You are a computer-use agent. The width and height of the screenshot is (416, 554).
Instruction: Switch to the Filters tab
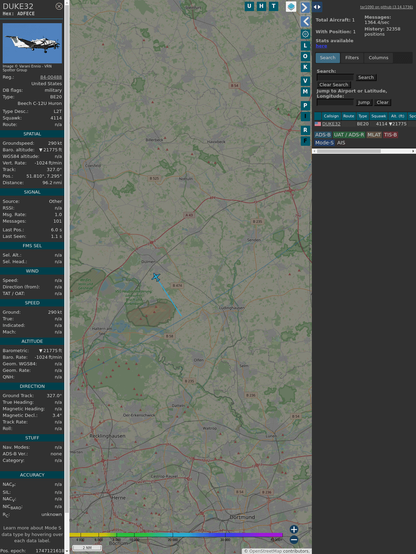click(352, 58)
